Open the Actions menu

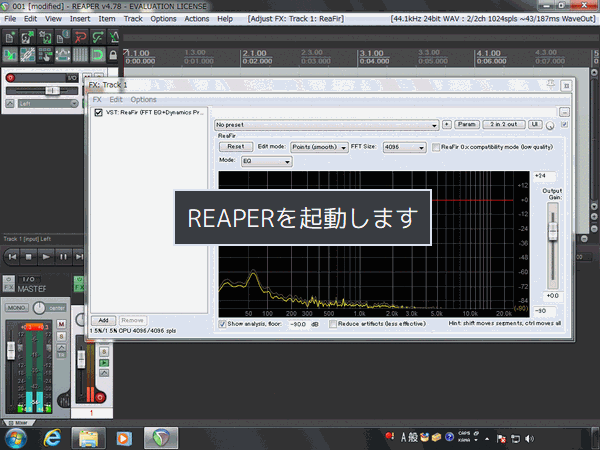[x=197, y=19]
